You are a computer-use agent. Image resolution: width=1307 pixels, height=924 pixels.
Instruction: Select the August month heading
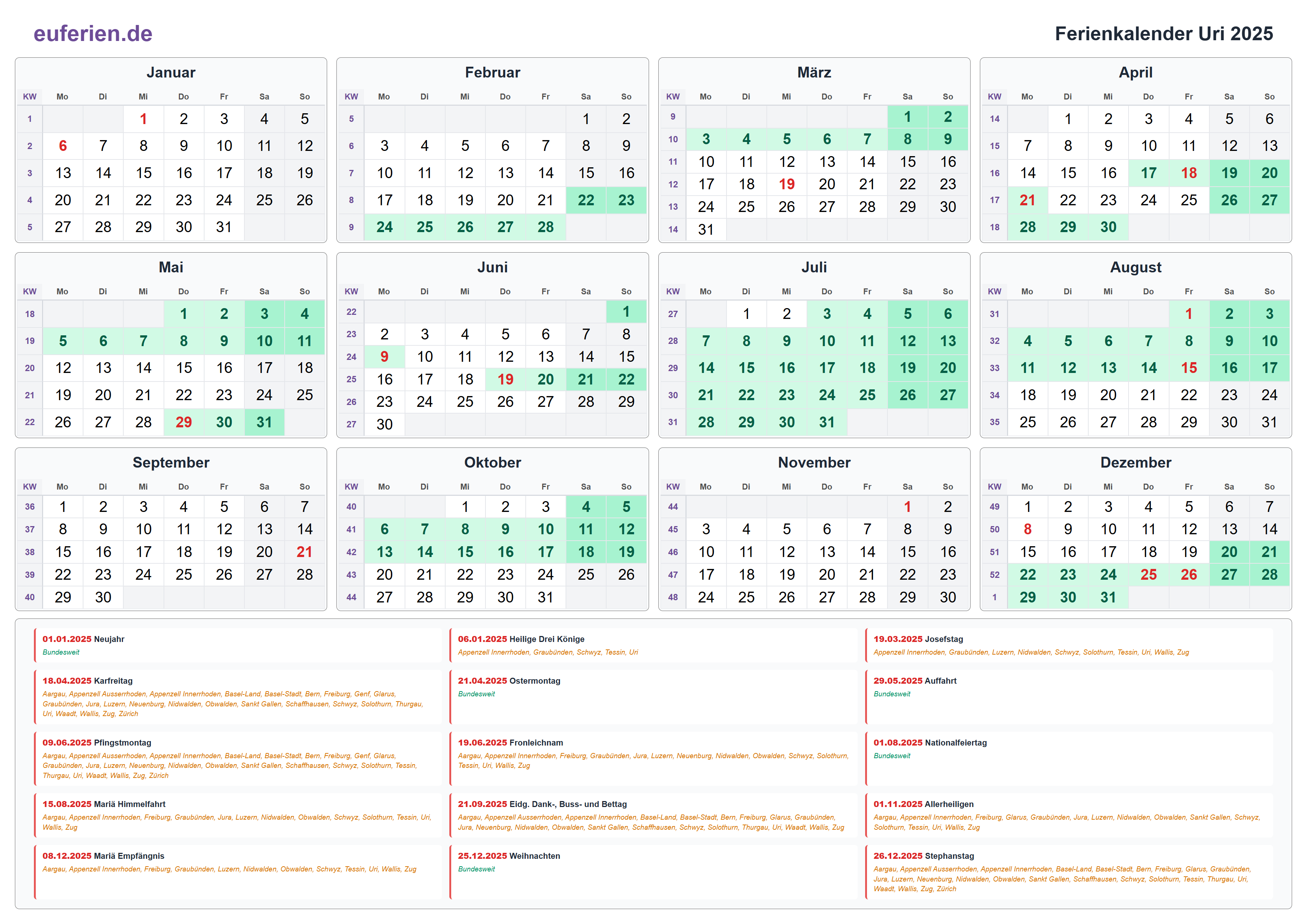pos(1136,267)
